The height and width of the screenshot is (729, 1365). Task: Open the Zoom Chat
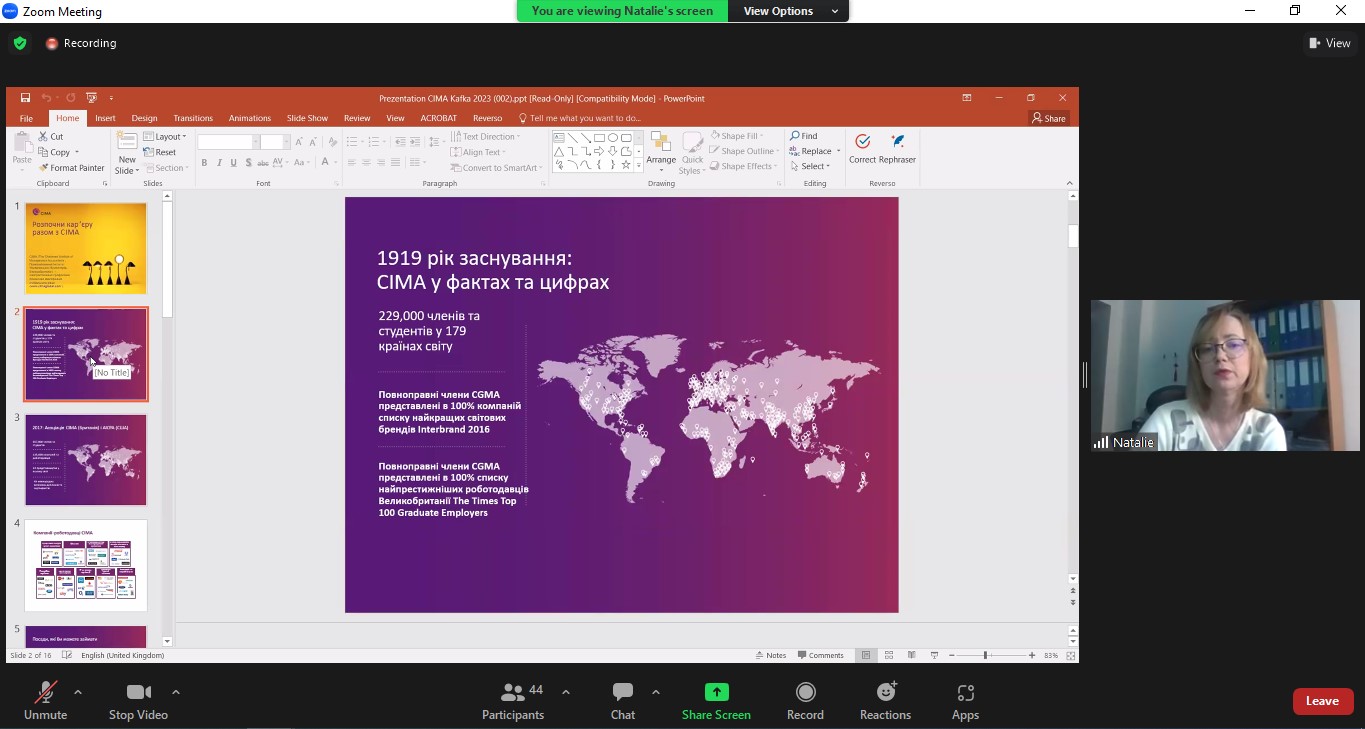[623, 701]
